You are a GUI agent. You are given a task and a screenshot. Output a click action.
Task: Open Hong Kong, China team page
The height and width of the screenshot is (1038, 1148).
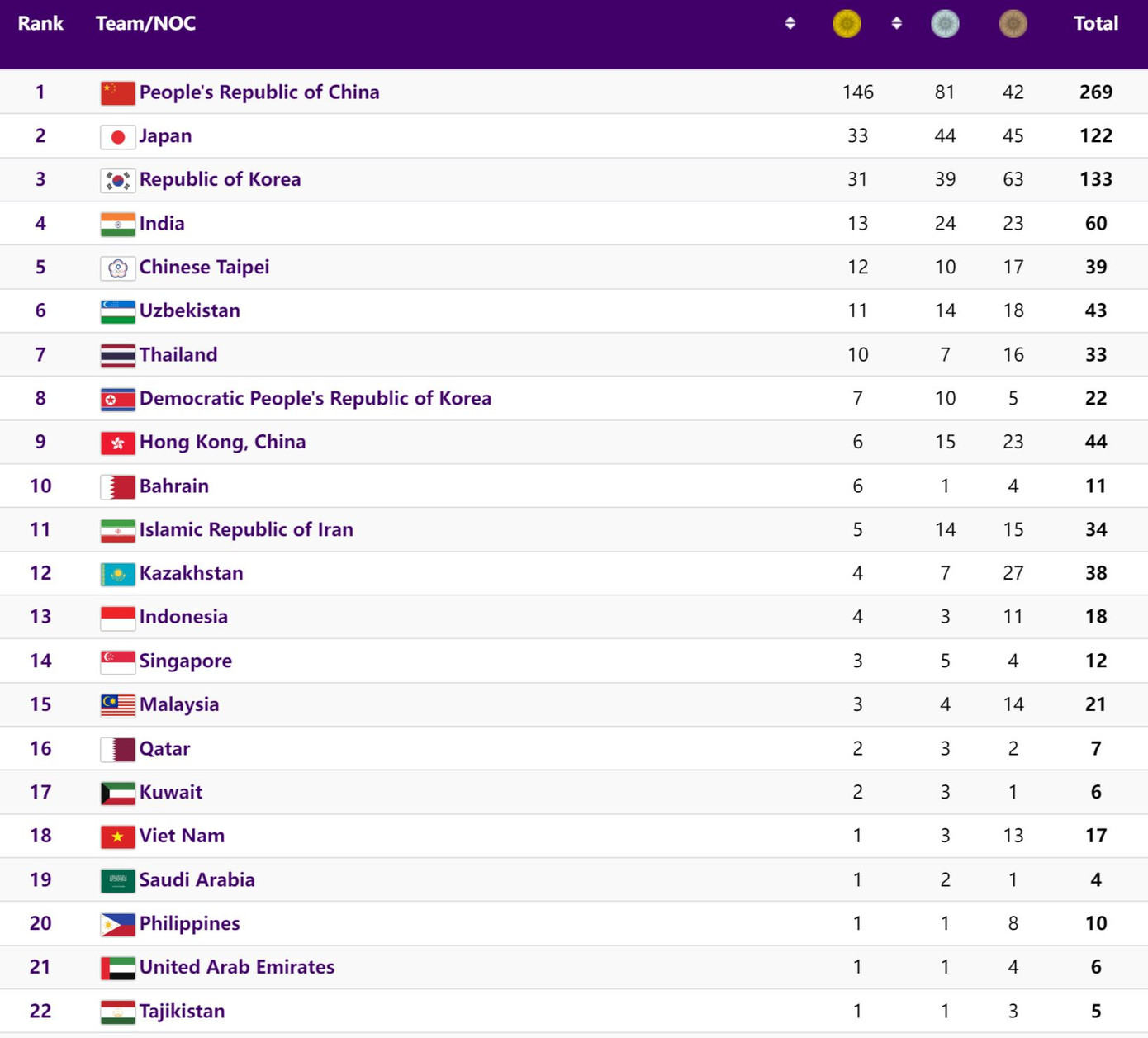(x=222, y=442)
